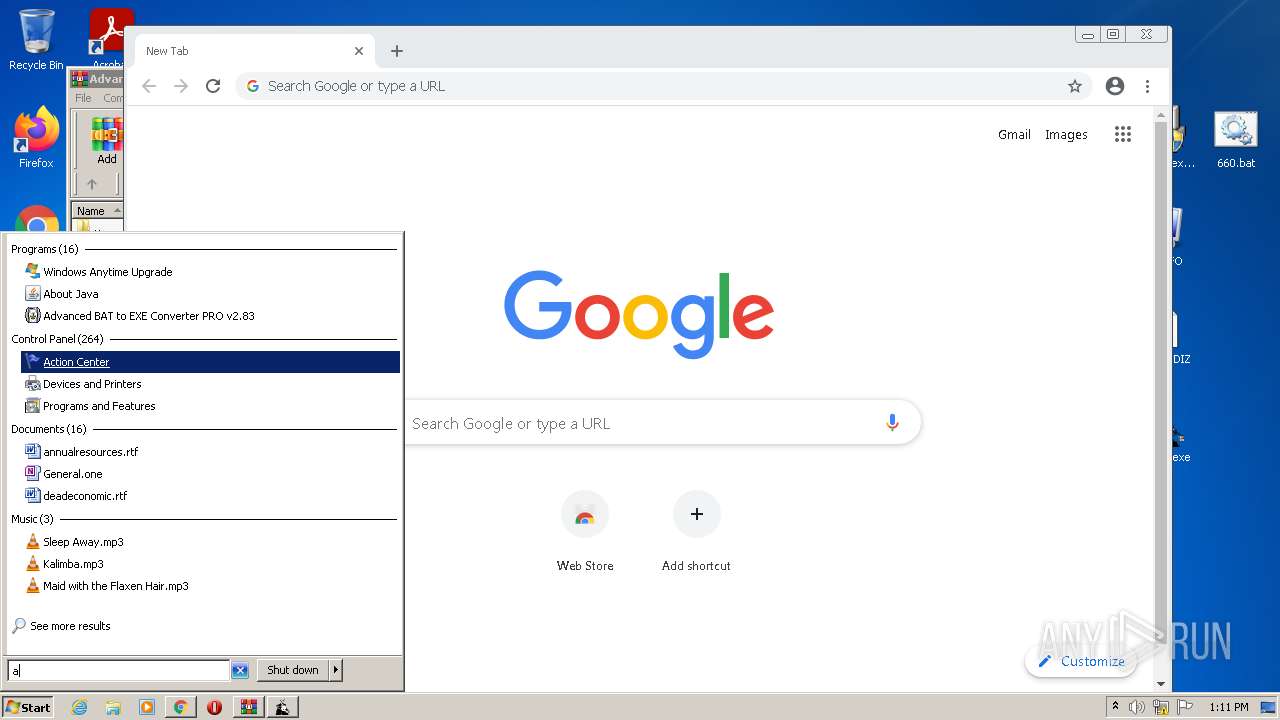Start voice search with the microphone

[x=892, y=423]
